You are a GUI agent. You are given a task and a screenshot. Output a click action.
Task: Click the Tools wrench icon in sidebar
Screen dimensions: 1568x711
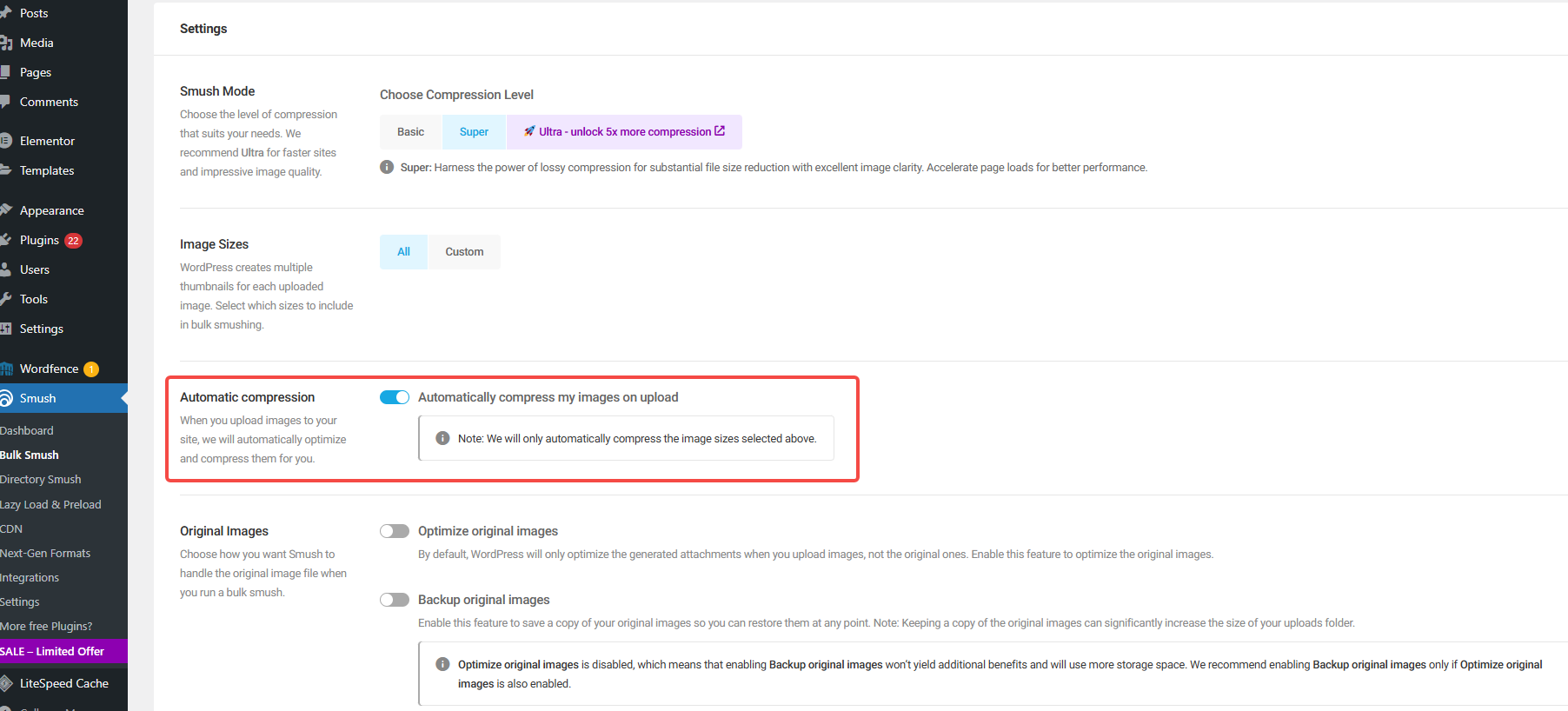[x=5, y=299]
